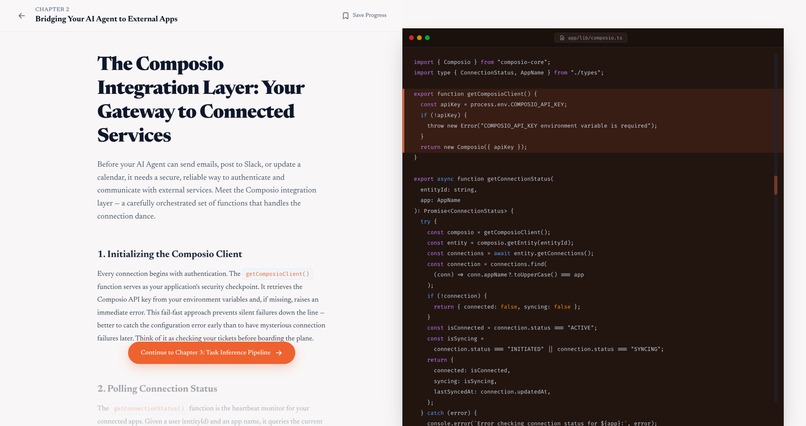
Task: Click the 'CHAPTER 2' label
Action: pyautogui.click(x=52, y=9)
